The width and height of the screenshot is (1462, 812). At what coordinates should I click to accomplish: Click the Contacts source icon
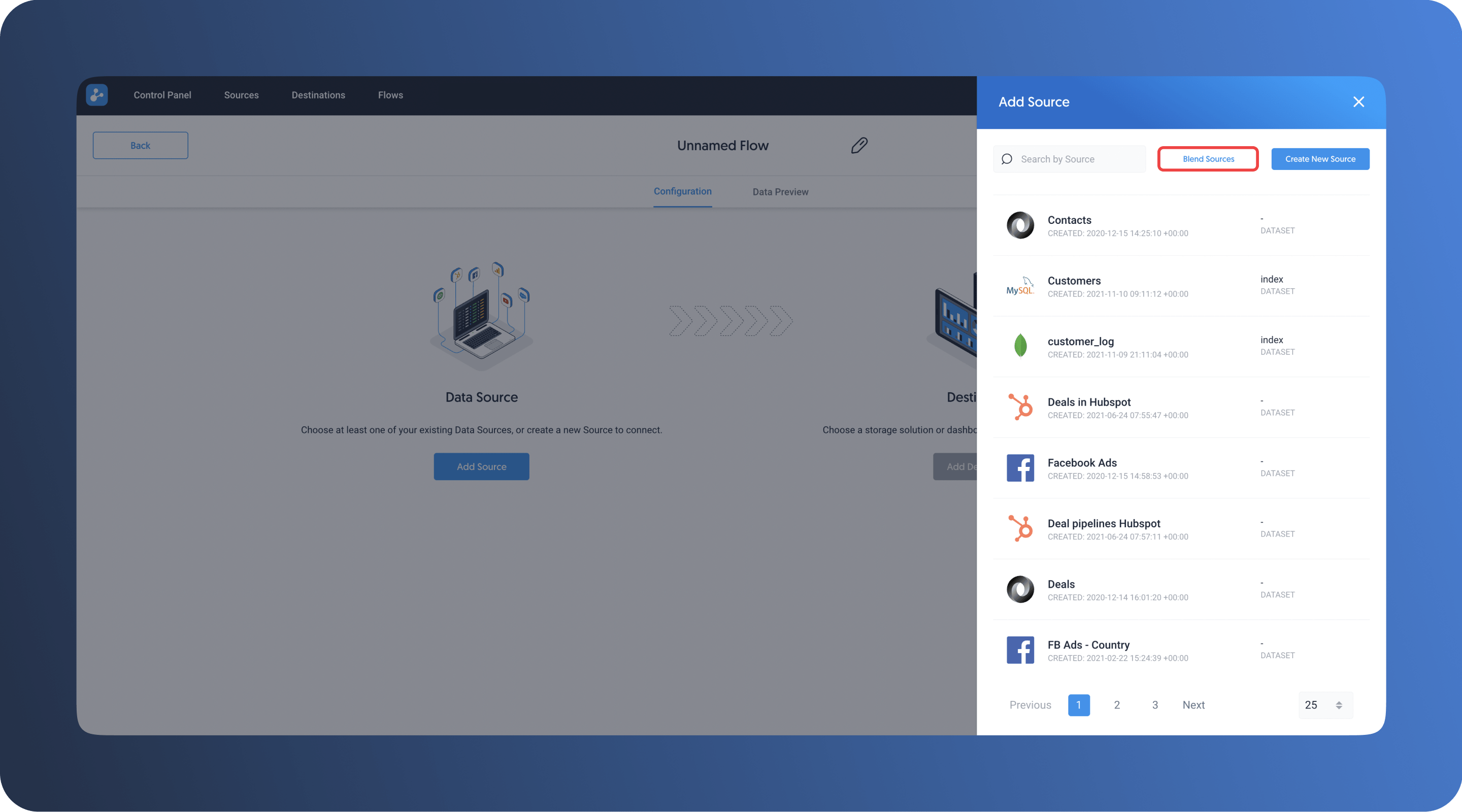1020,224
